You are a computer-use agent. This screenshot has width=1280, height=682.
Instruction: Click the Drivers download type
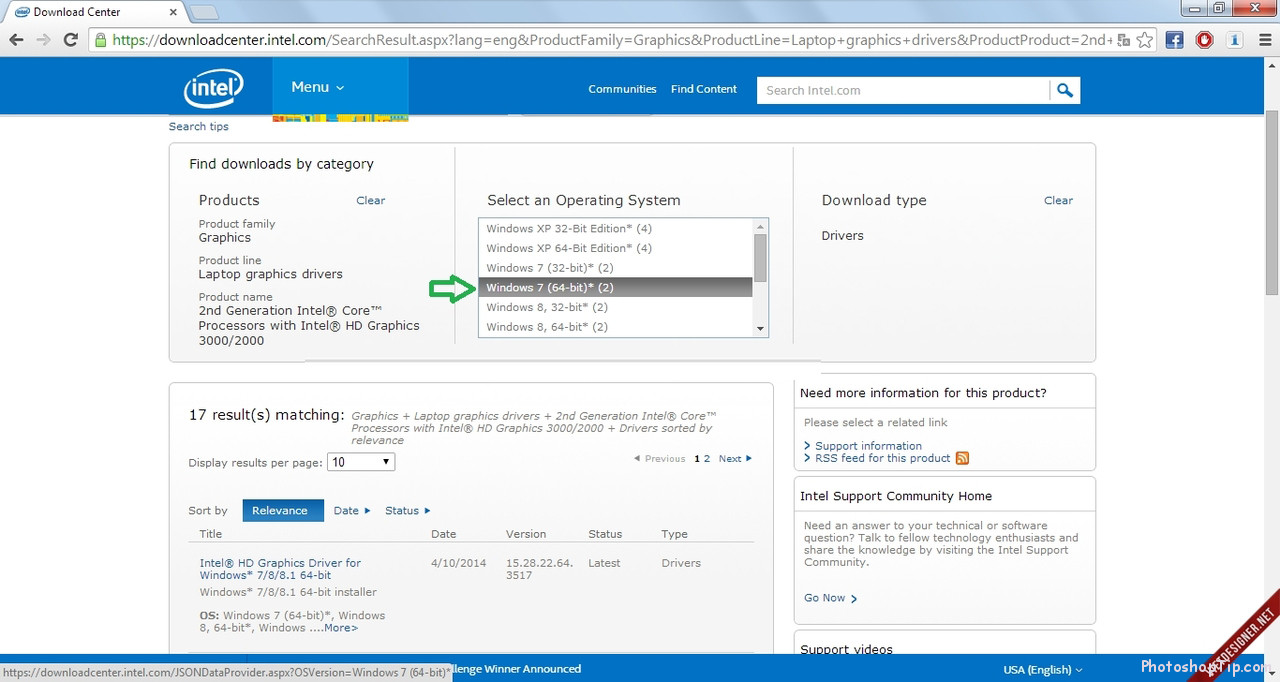[x=842, y=236]
